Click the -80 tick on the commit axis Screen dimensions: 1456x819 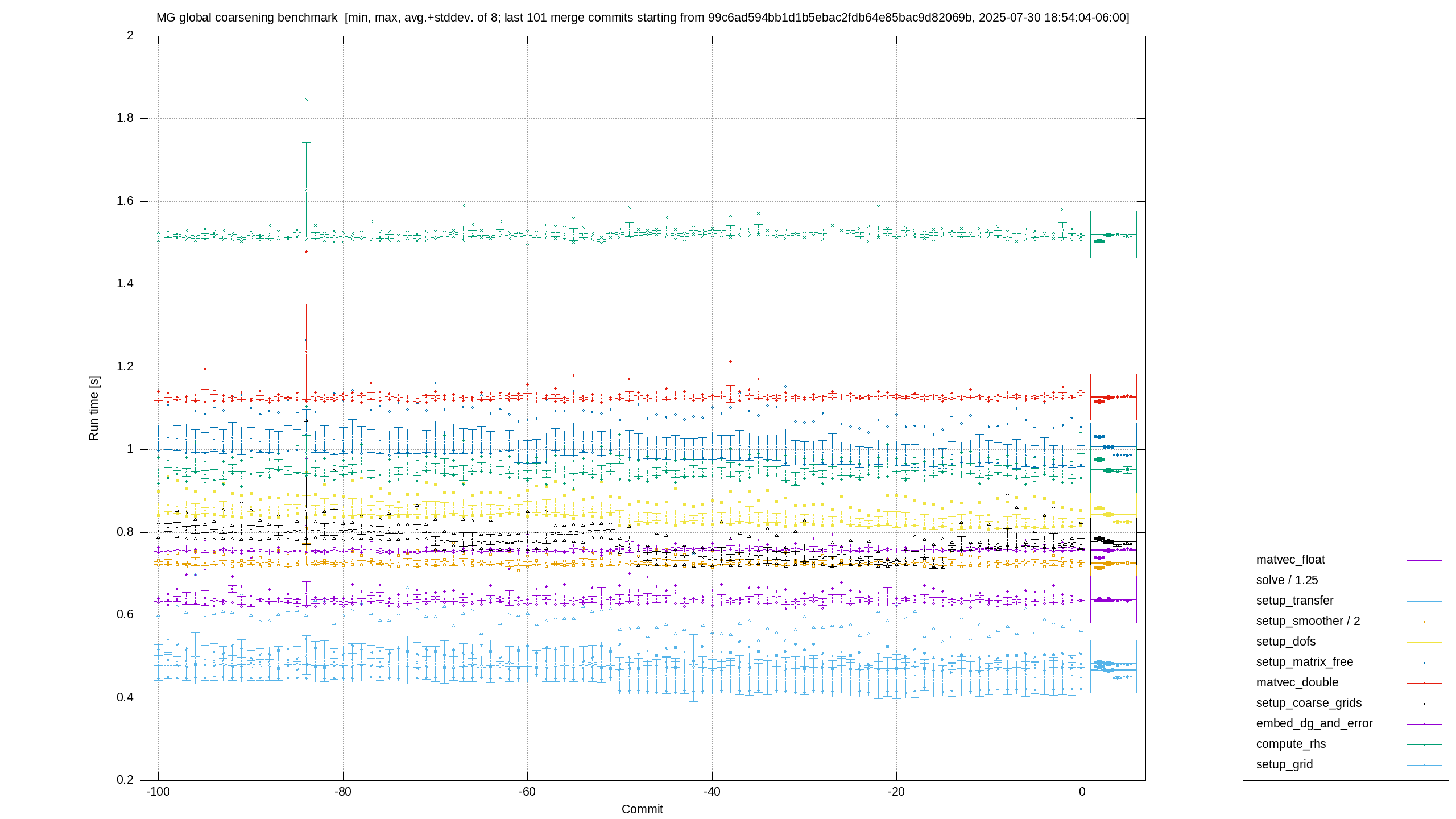(x=342, y=792)
